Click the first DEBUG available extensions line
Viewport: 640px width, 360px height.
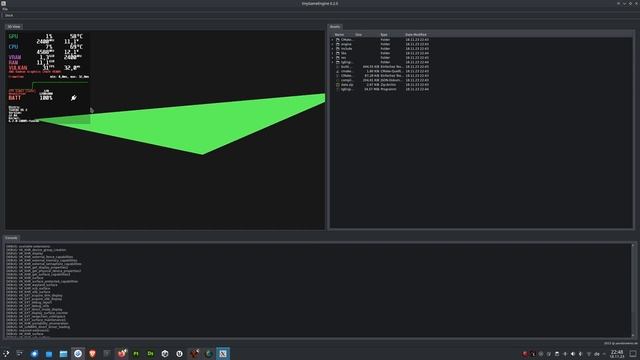coord(29,247)
